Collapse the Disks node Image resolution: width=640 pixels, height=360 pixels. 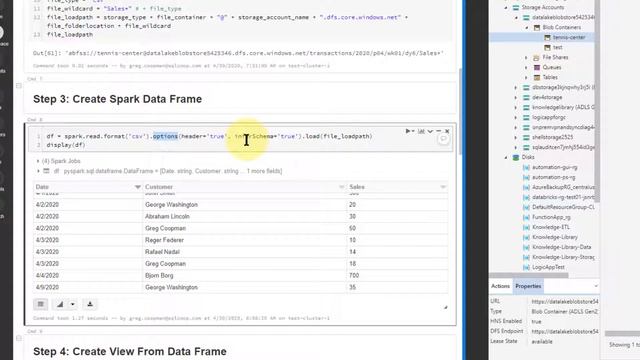(x=506, y=157)
